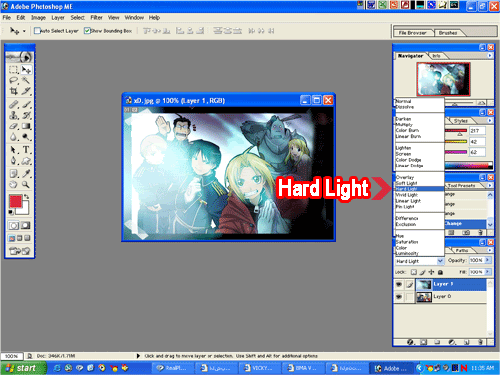Choose the Lasso tool

pyautogui.click(x=14, y=80)
